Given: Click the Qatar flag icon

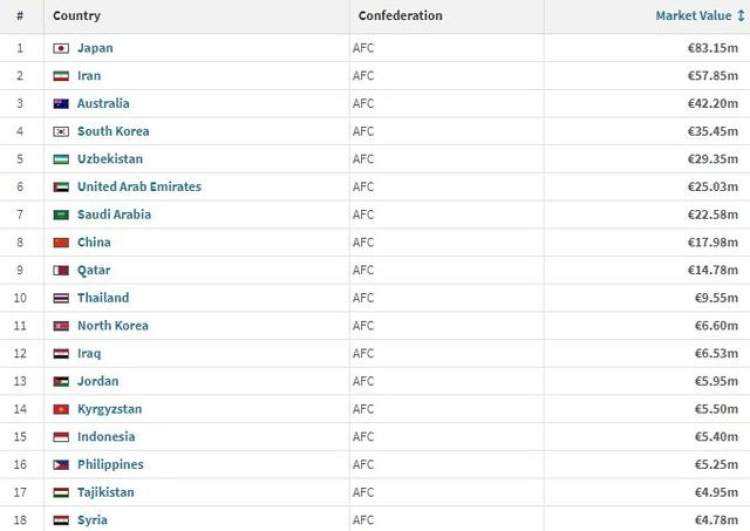Looking at the screenshot, I should click(x=61, y=270).
